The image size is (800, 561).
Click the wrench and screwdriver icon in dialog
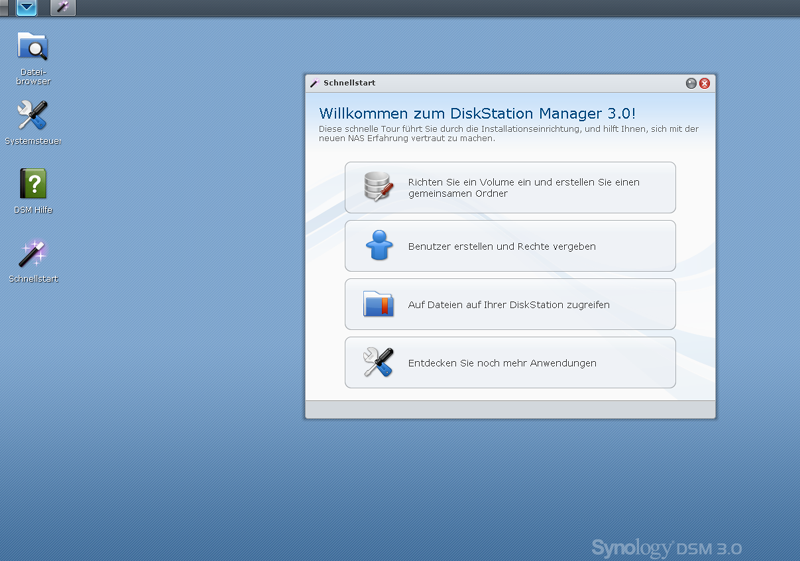[x=378, y=362]
